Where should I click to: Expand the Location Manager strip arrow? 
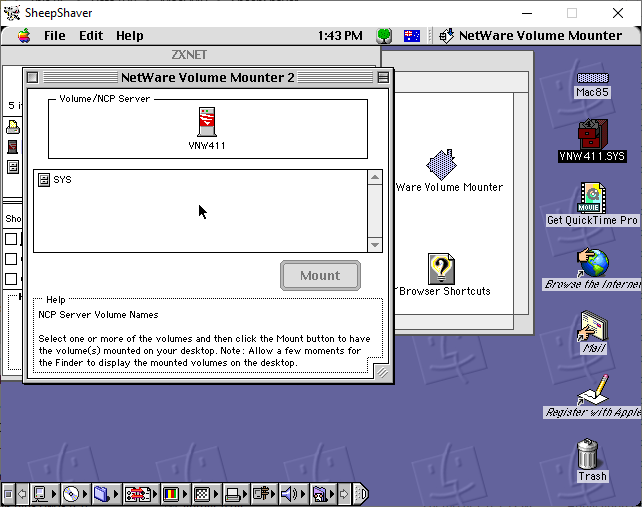(155, 494)
